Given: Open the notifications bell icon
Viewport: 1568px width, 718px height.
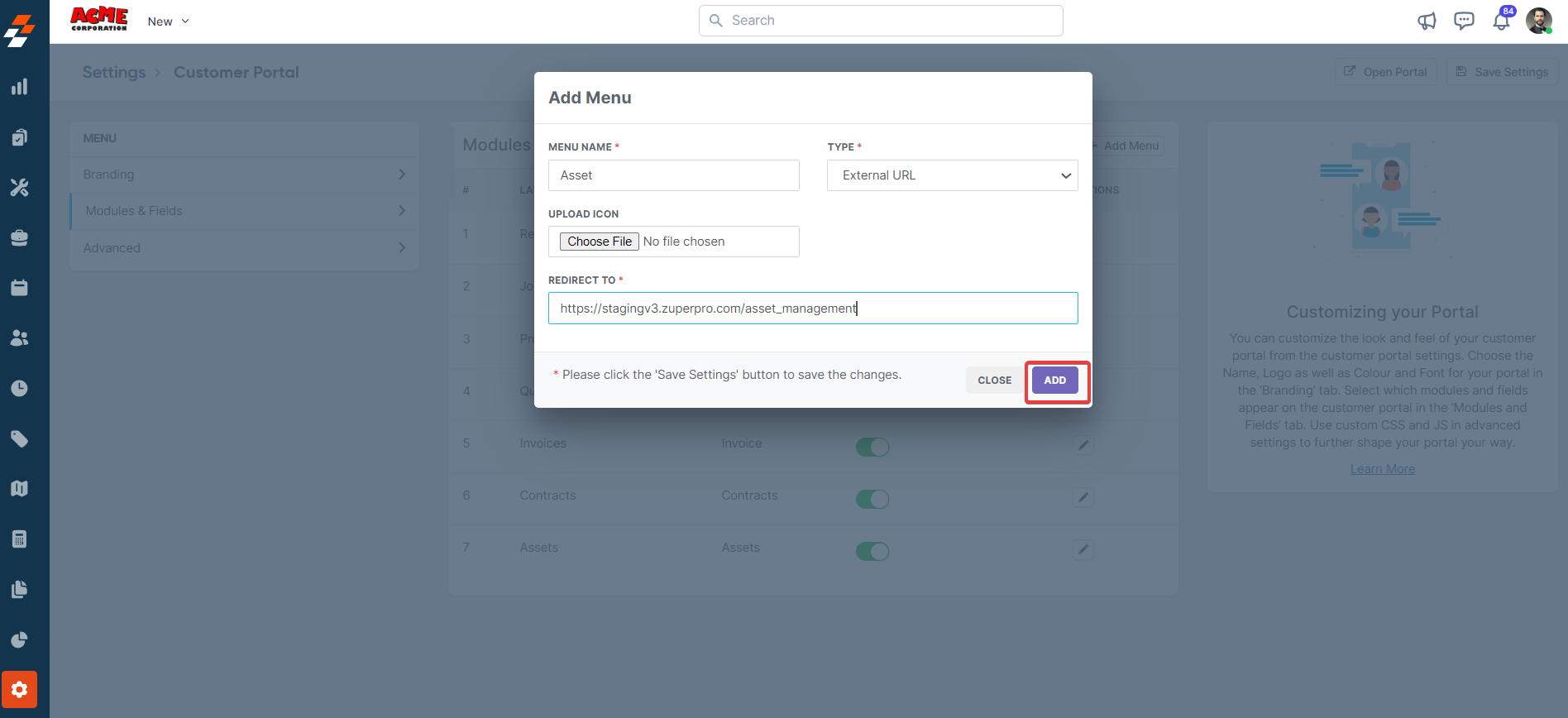Looking at the screenshot, I should (x=1501, y=22).
